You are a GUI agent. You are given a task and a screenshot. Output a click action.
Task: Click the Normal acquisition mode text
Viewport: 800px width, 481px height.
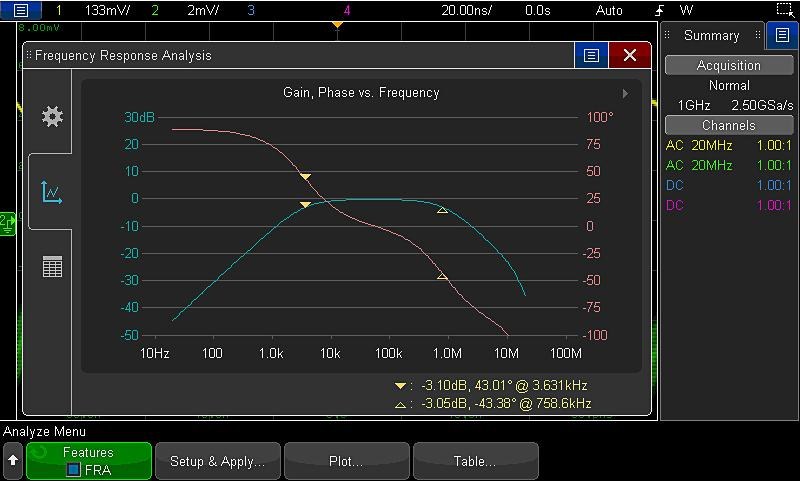click(729, 85)
